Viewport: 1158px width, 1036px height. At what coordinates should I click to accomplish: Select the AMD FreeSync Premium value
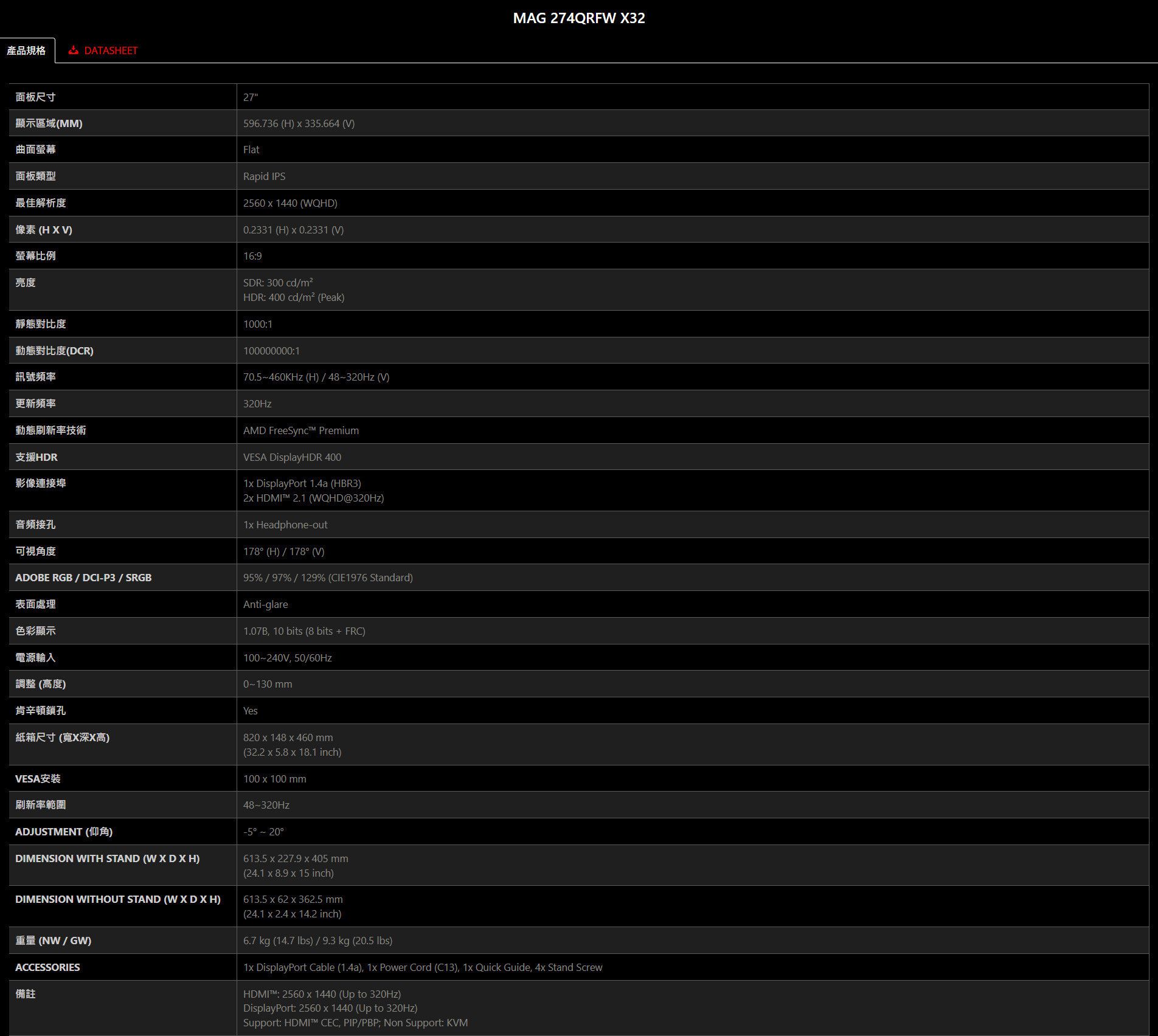(x=301, y=430)
